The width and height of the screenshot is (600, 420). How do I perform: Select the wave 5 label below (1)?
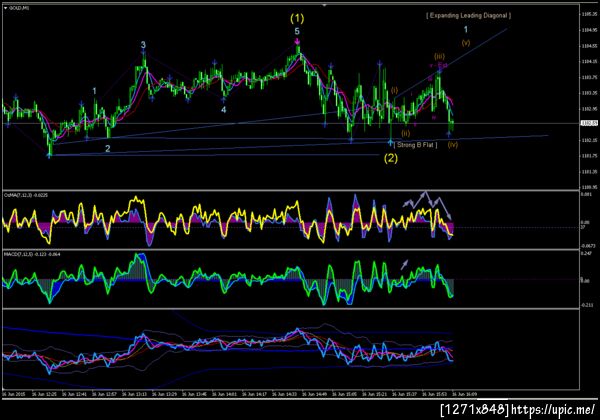(x=297, y=31)
